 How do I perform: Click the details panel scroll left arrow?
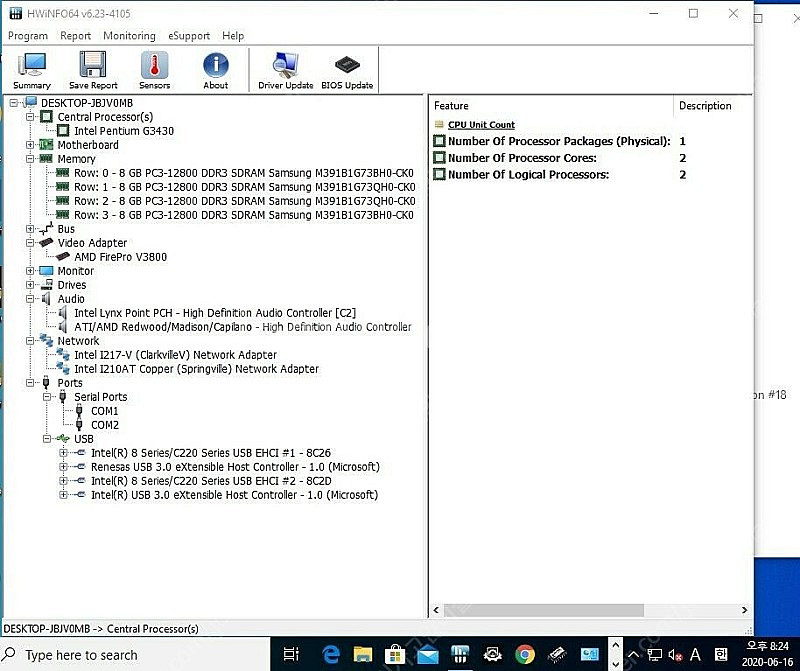click(436, 610)
